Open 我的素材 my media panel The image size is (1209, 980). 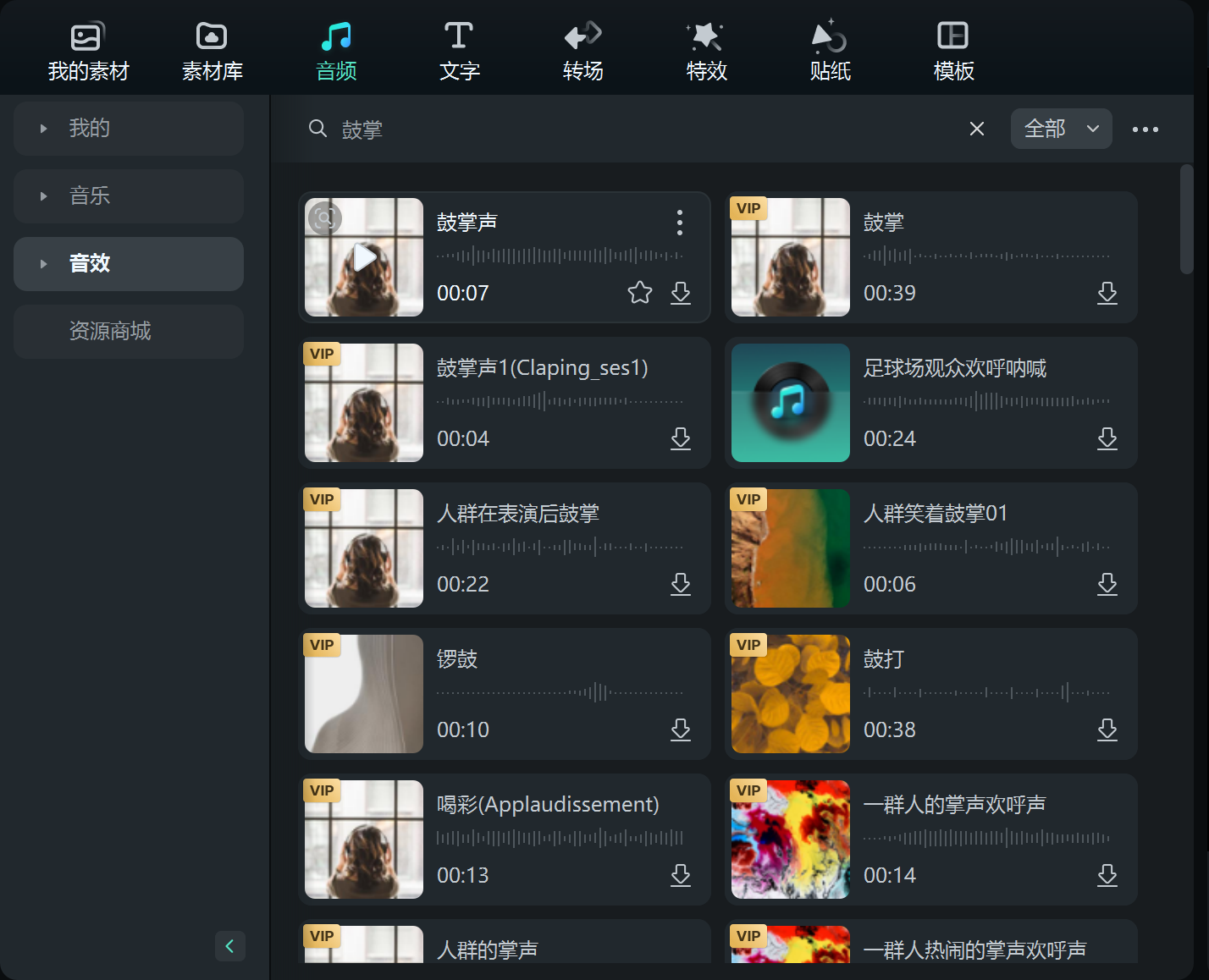pyautogui.click(x=87, y=49)
